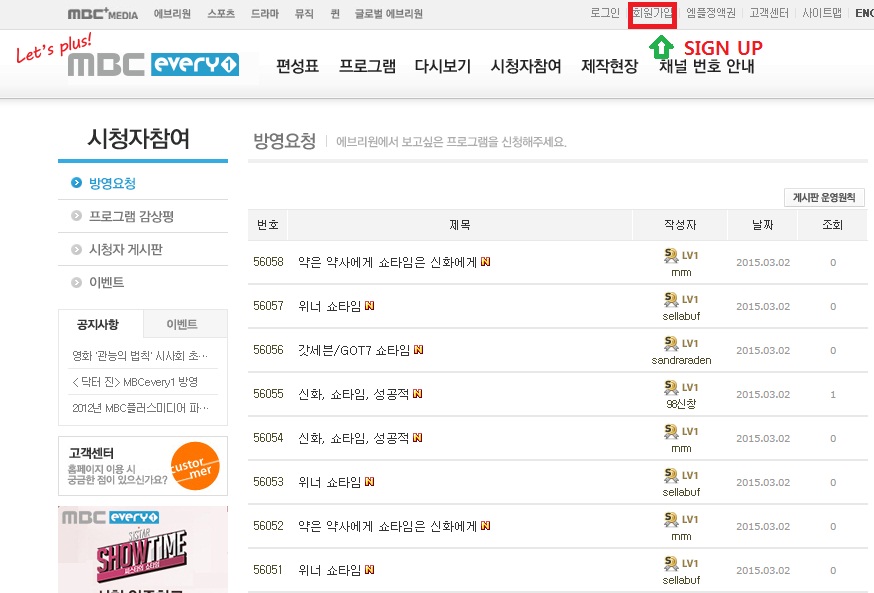Click the LV1 level icon for post 56057
Screen dimensions: 874x593
pos(681,299)
